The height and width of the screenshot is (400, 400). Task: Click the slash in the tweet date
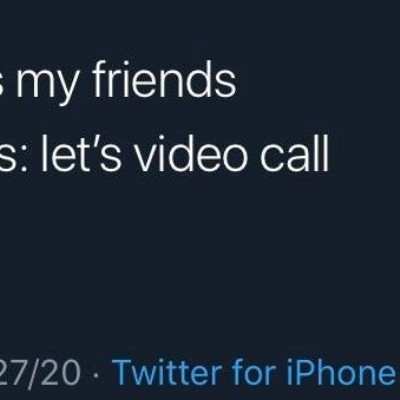pyautogui.click(x=37, y=372)
